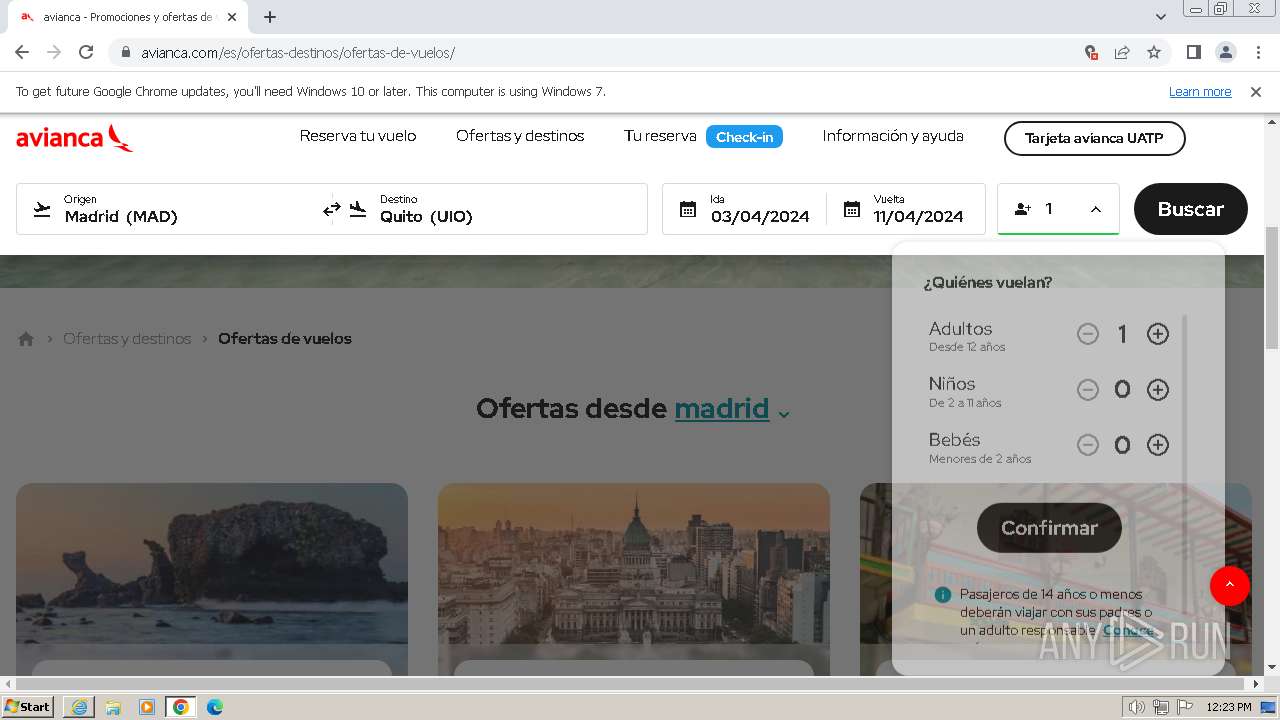Click the departure calendar icon
This screenshot has height=720, width=1280.
pyautogui.click(x=688, y=209)
